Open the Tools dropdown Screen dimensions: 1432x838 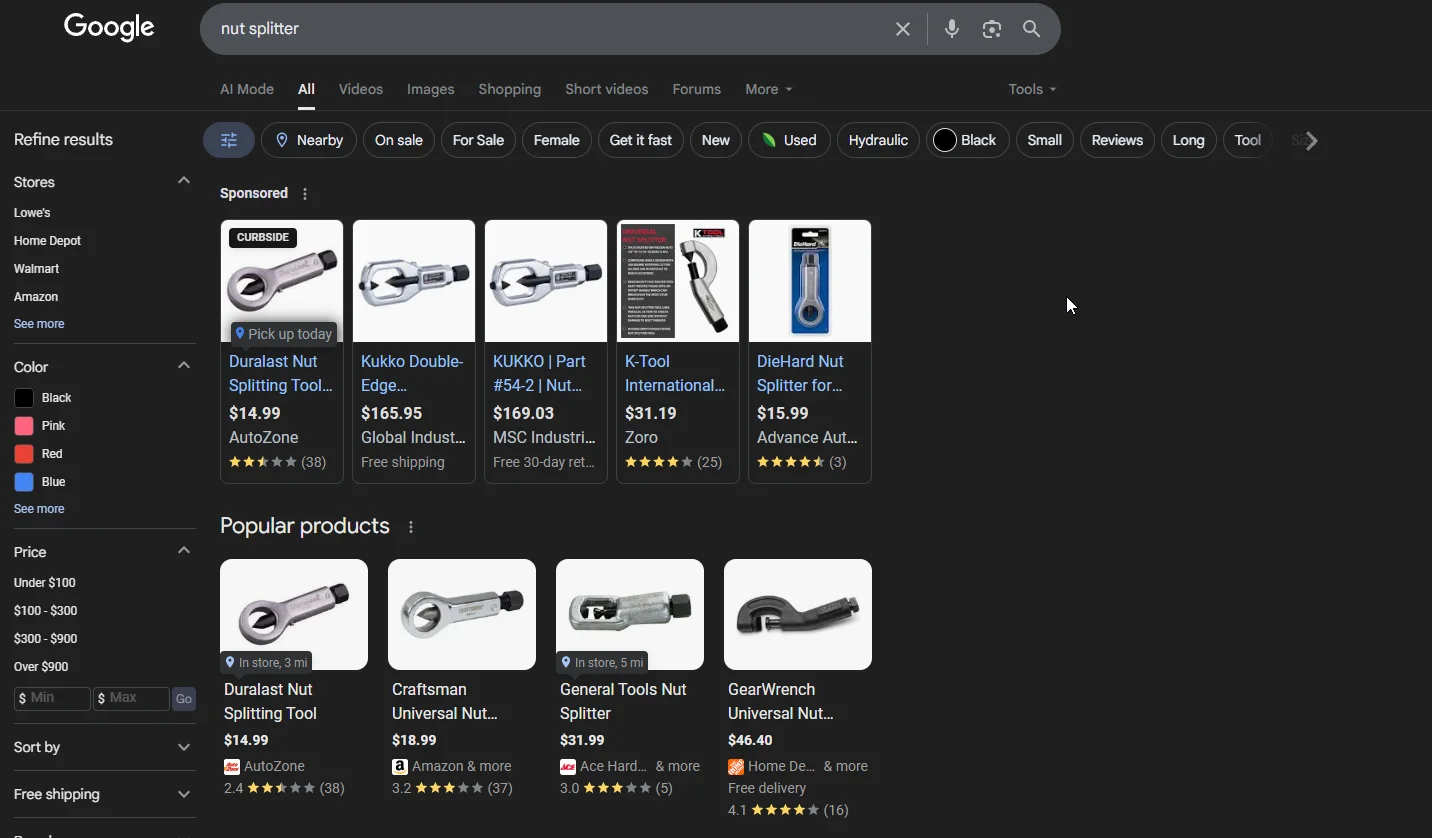(x=1032, y=89)
